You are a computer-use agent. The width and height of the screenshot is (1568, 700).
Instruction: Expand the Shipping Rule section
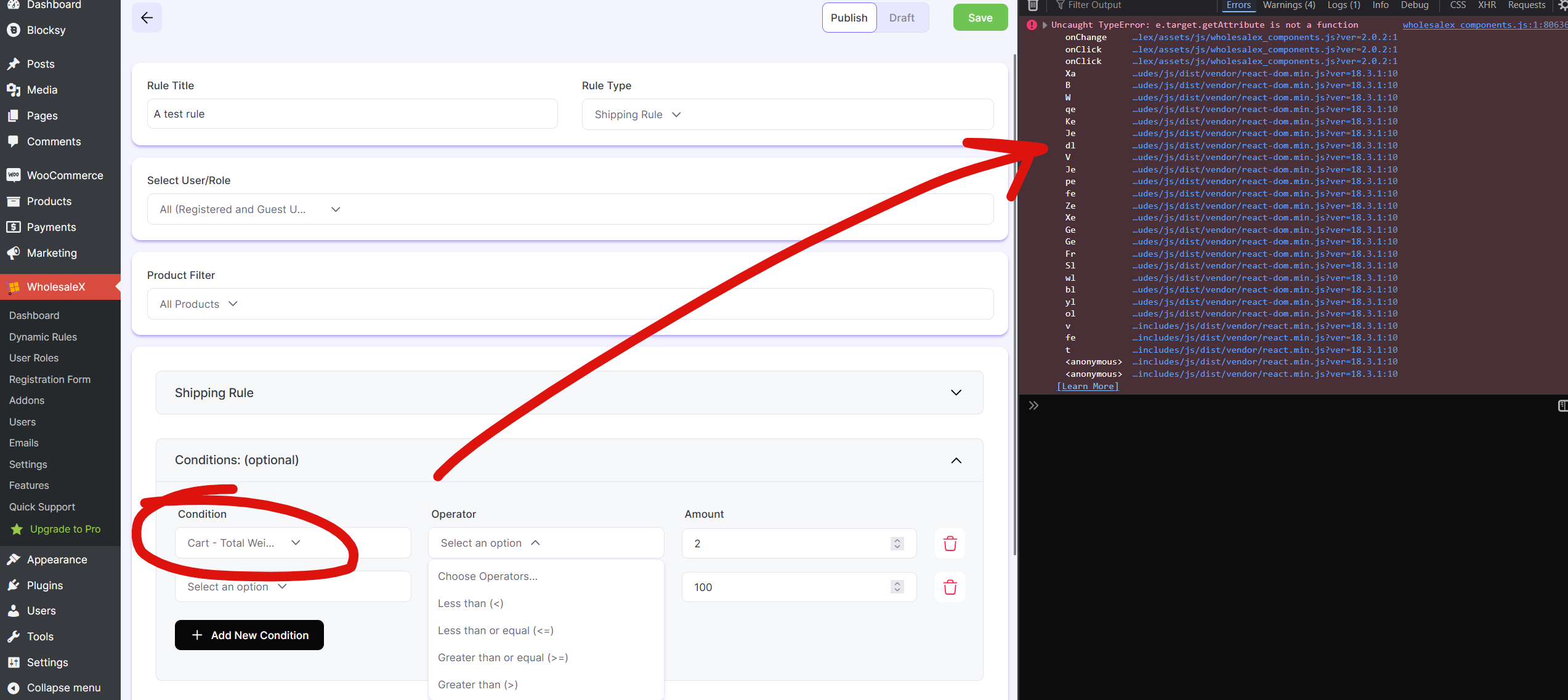coord(569,393)
